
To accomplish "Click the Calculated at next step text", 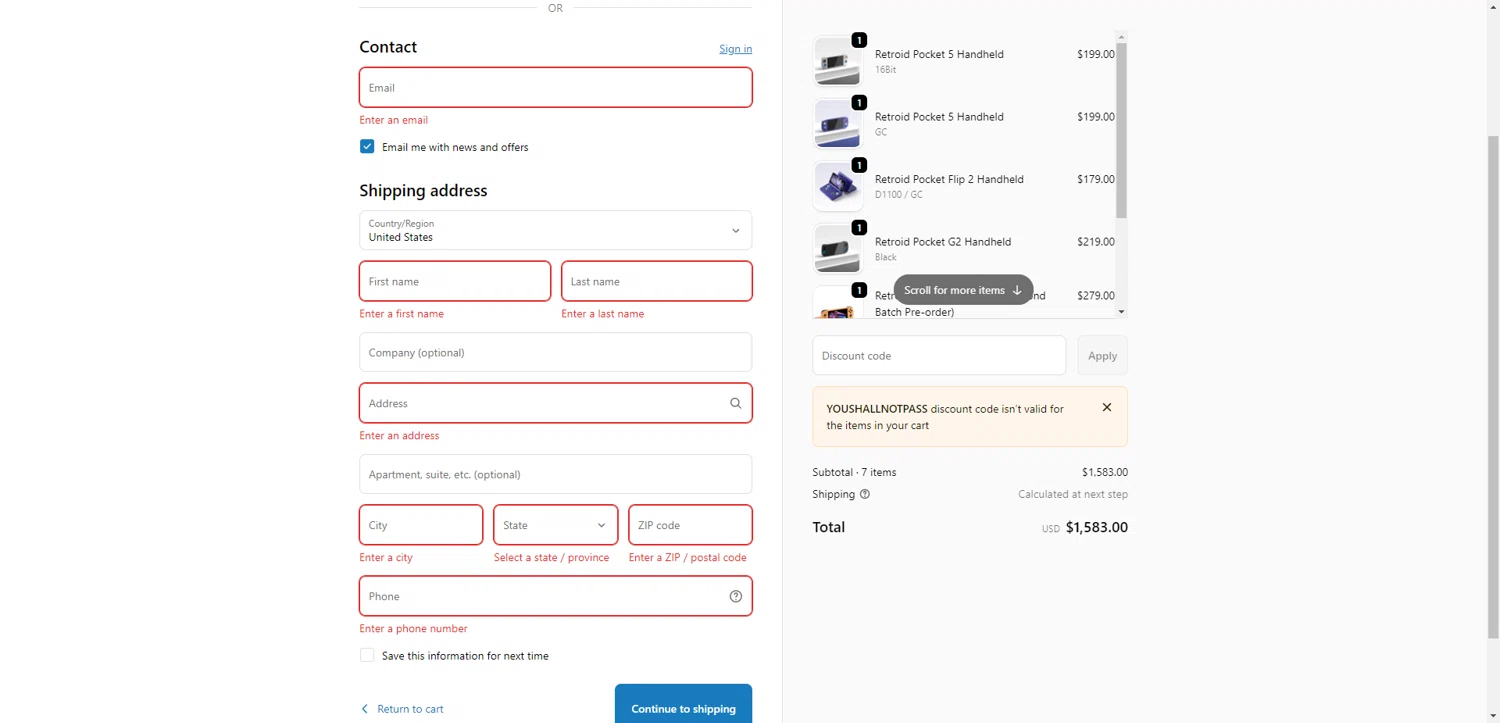I will pos(1073,494).
